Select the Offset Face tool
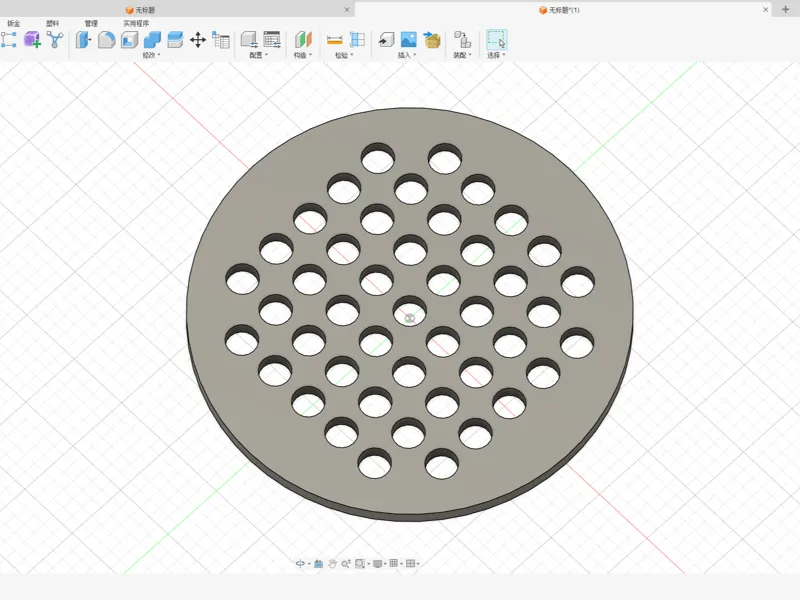Image resolution: width=800 pixels, height=600 pixels. click(175, 40)
